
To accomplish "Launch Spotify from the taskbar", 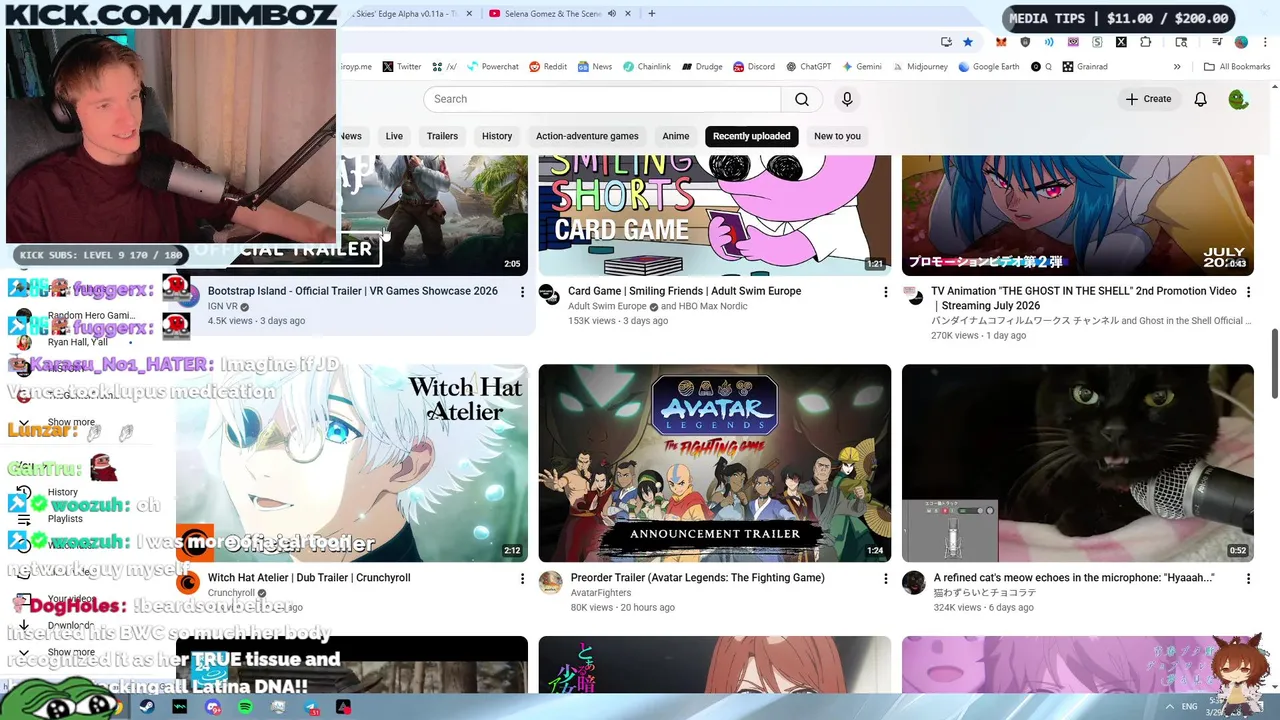I will 245,707.
